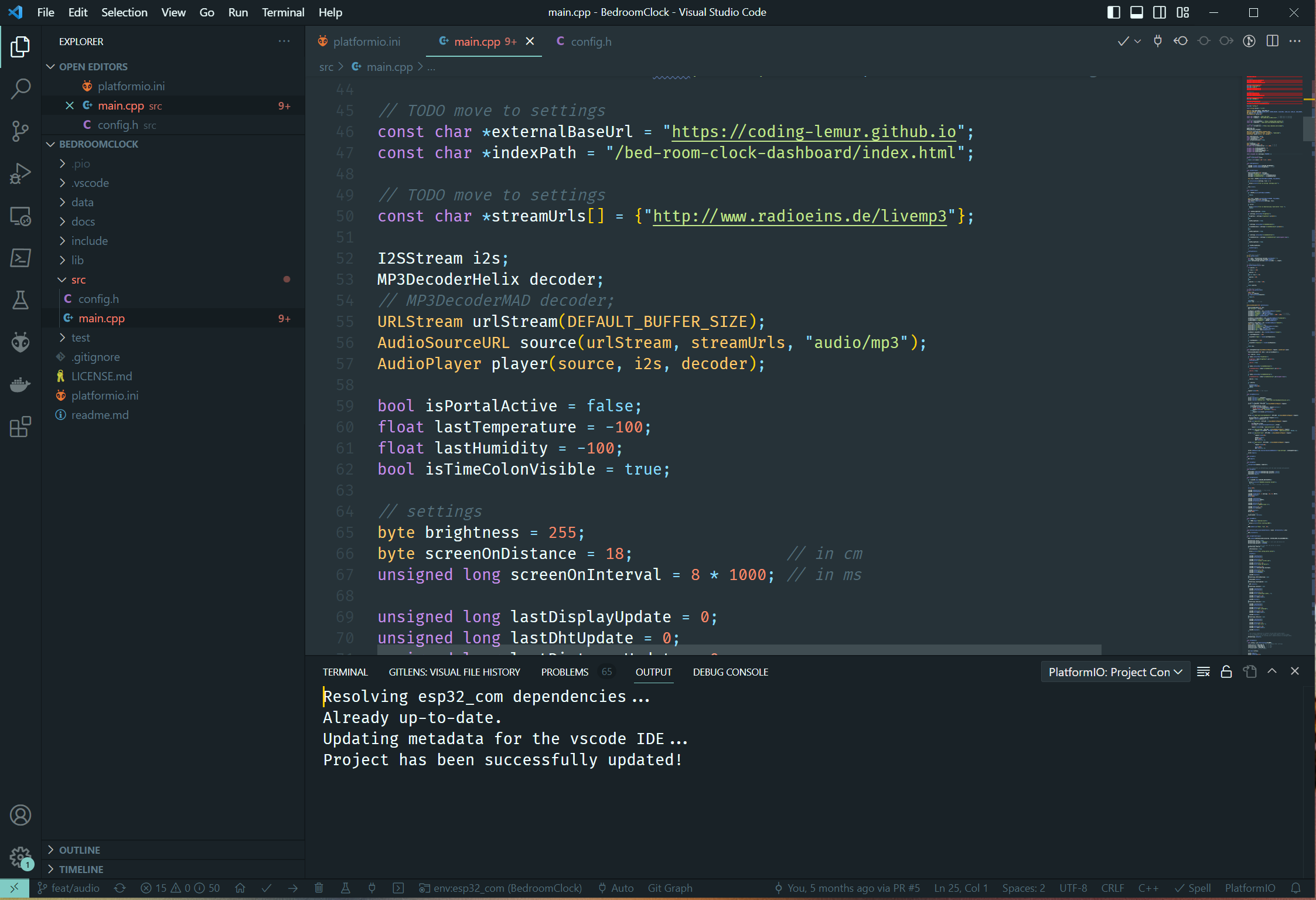Open the PlatformIO alien icon
Screen dimensions: 1316x900
(21, 342)
